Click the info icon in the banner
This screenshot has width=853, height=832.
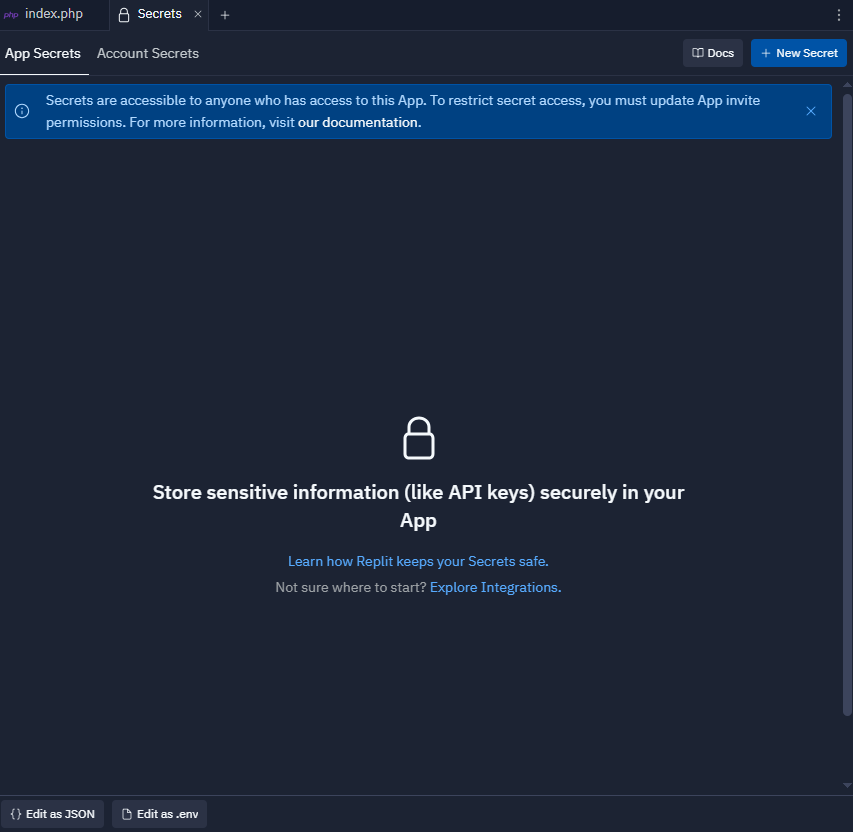(x=22, y=111)
